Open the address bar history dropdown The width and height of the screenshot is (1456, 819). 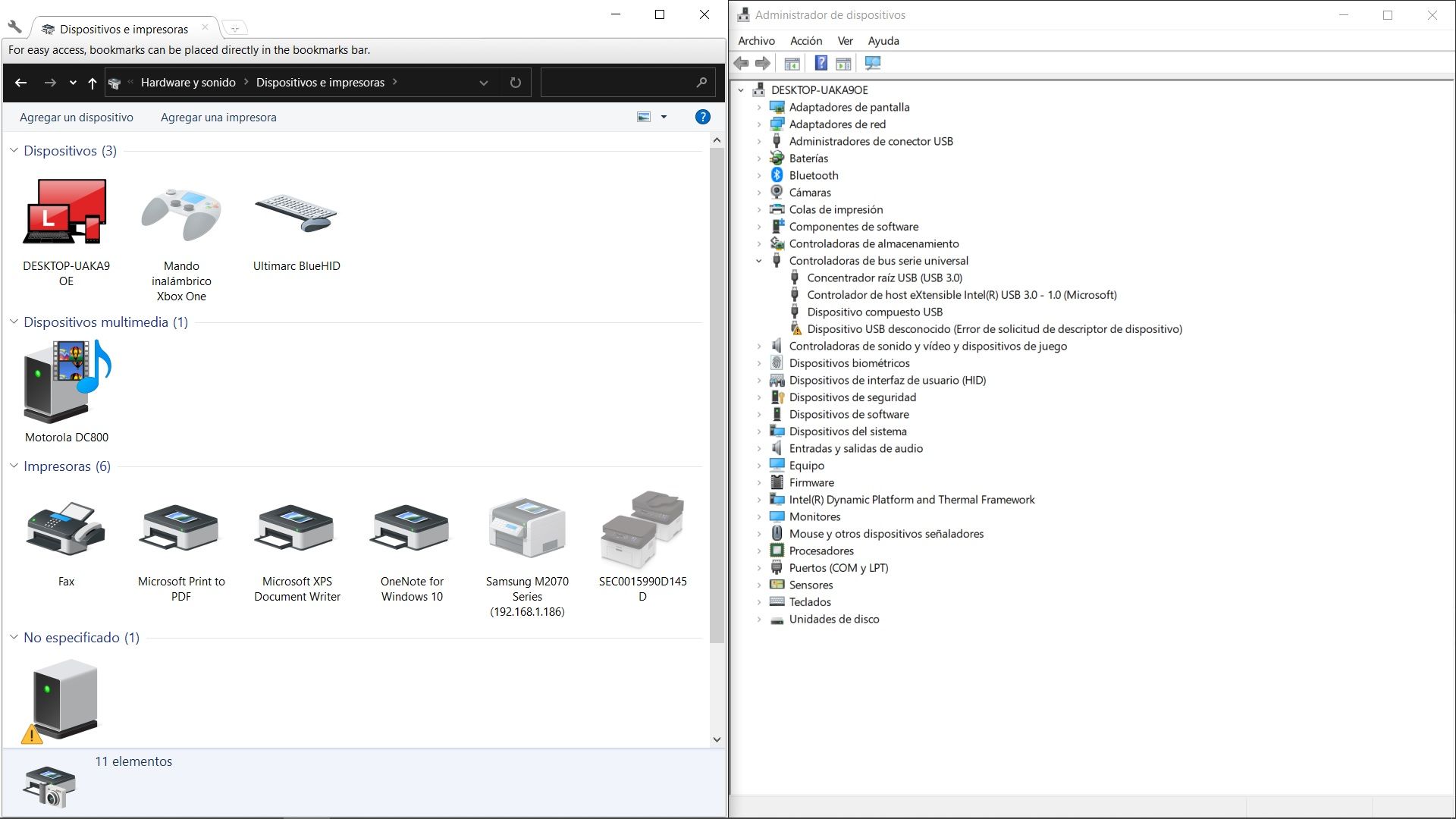484,83
